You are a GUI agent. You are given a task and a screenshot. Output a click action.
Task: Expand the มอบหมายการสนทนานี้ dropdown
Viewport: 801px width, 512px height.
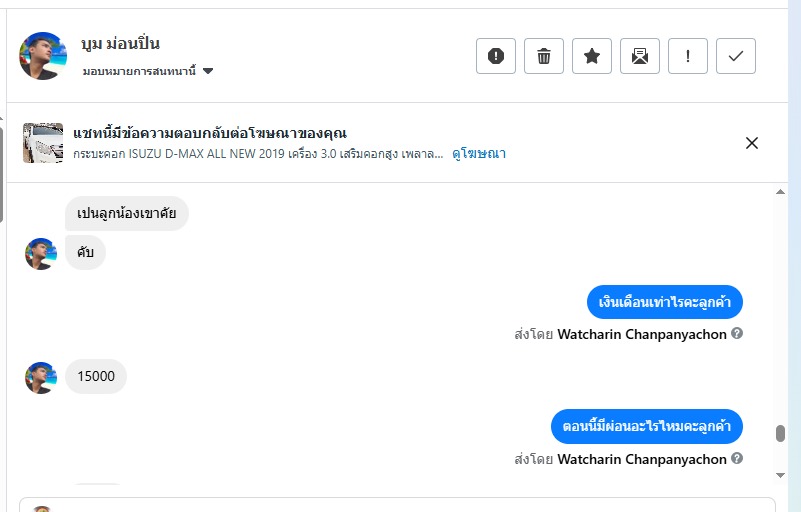click(208, 71)
